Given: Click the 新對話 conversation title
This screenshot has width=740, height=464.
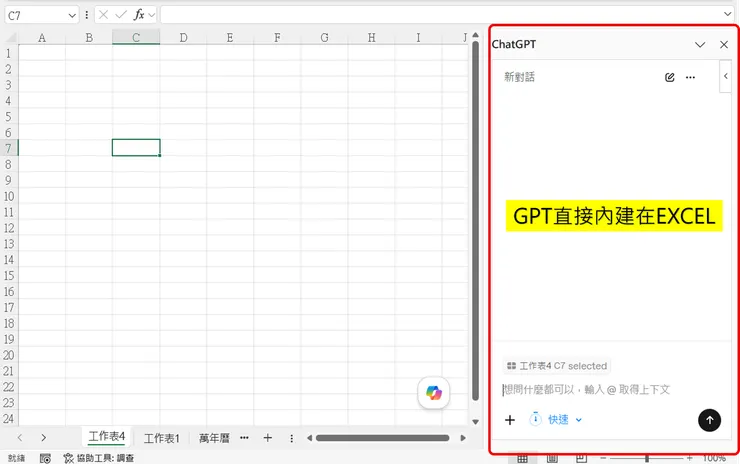Looking at the screenshot, I should 519,77.
